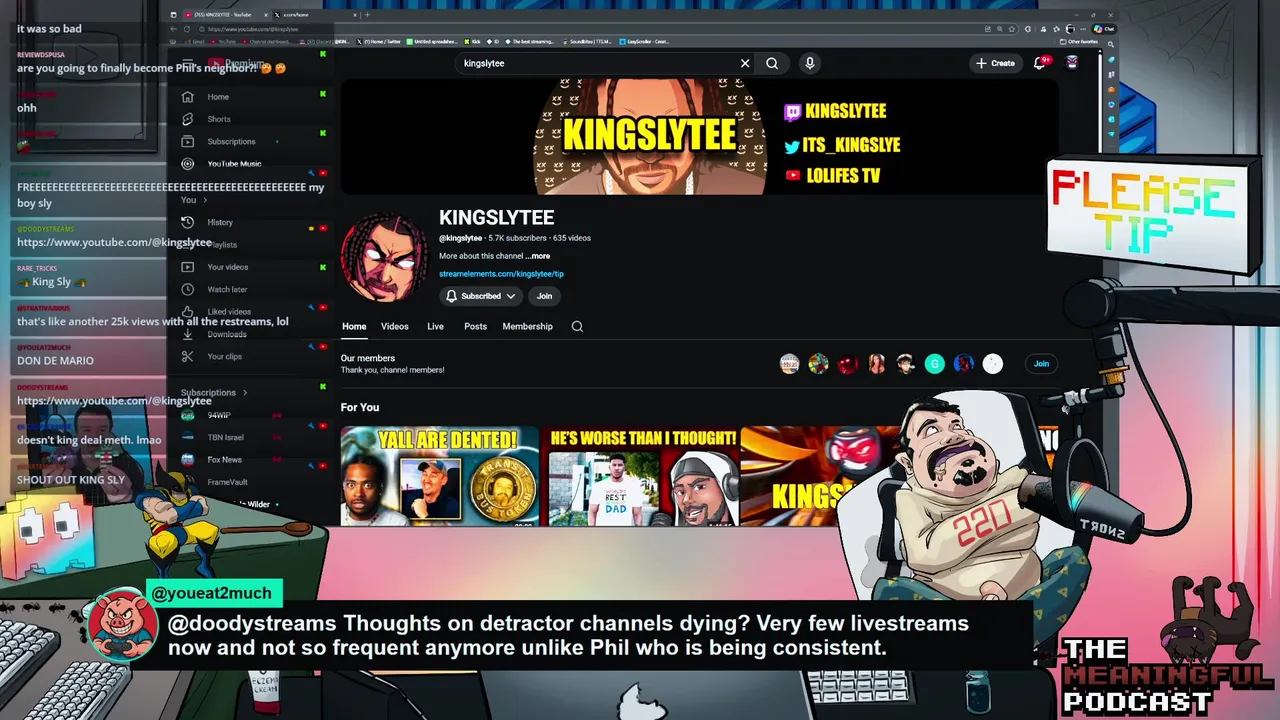Image resolution: width=1280 pixels, height=720 pixels.
Task: Open the Subscribed notification dropdown
Action: tap(481, 296)
